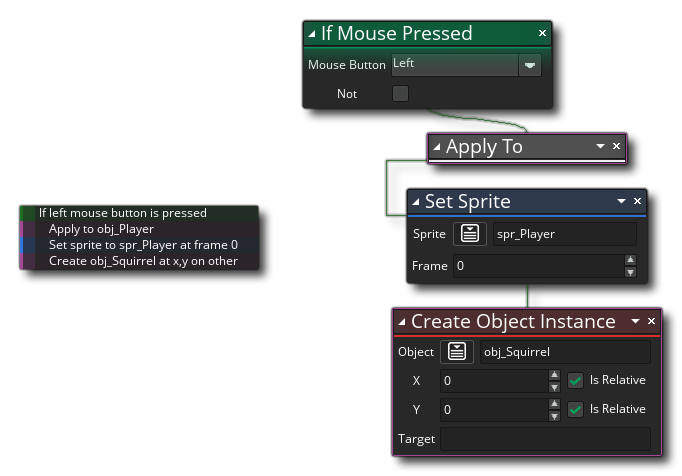Viewport: 682px width, 476px height.
Task: Open Create Object Instance options arrow
Action: click(x=635, y=321)
